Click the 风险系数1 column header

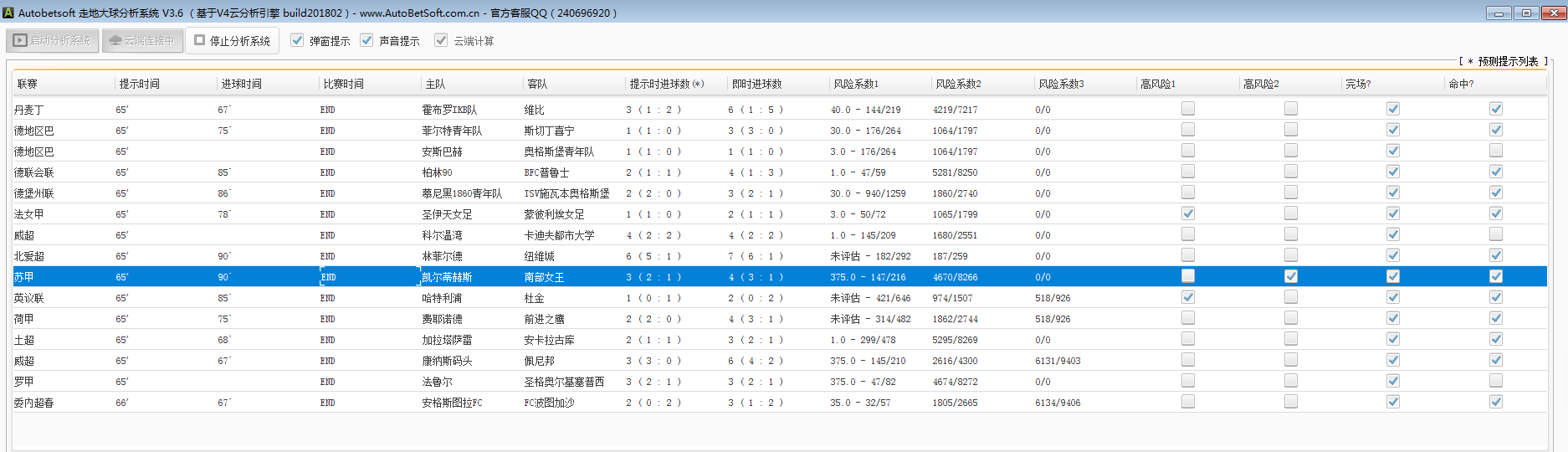pyautogui.click(x=855, y=84)
